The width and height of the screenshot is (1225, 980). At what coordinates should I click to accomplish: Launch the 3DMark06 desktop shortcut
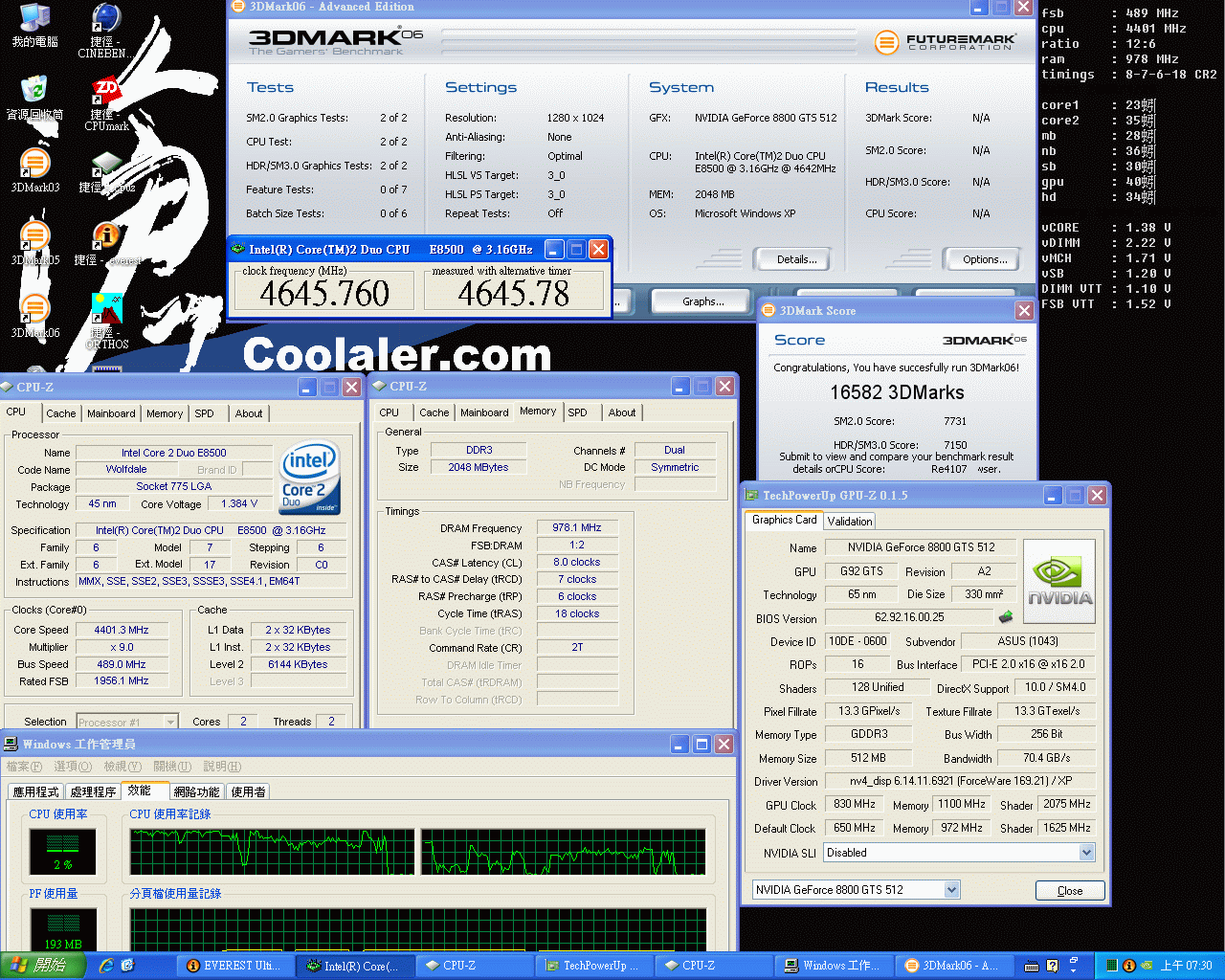coord(34,316)
